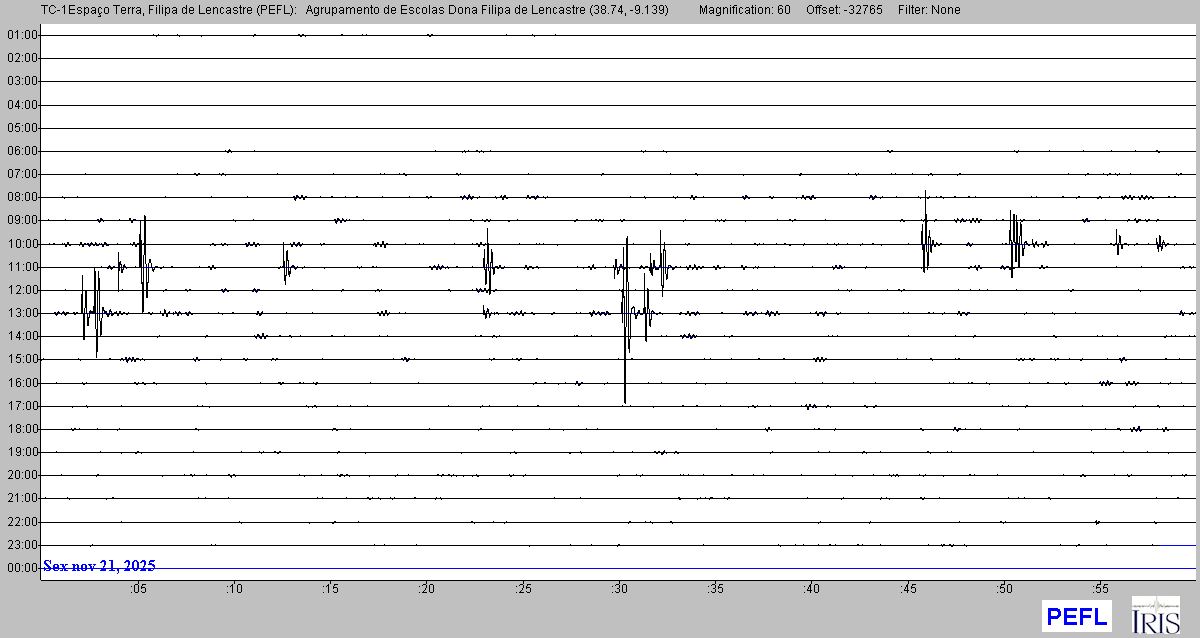Click the 10:00 hour row label
The height and width of the screenshot is (638, 1200).
click(22, 244)
